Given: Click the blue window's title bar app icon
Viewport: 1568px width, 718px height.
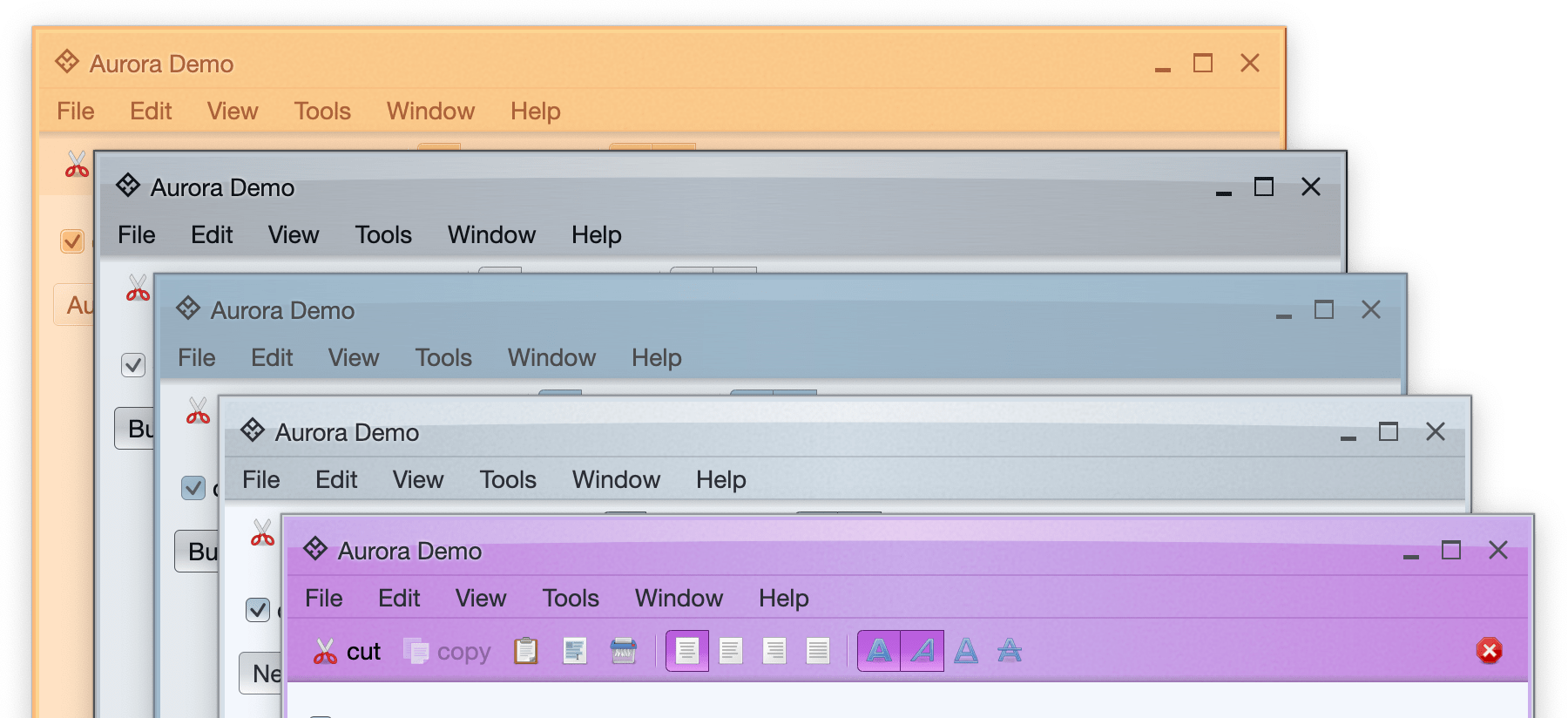Looking at the screenshot, I should [x=188, y=308].
